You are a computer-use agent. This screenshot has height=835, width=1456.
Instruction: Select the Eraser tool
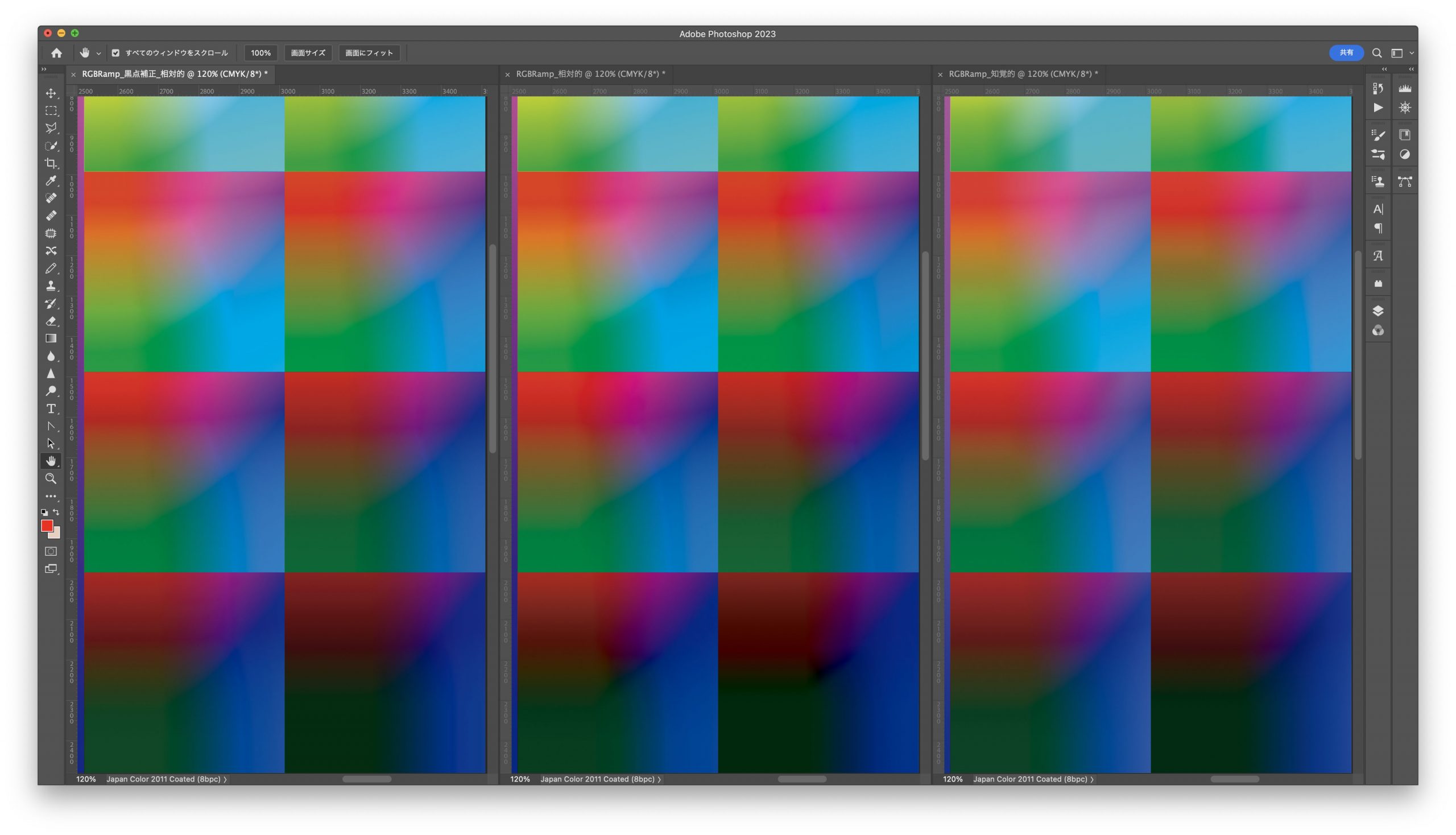tap(51, 321)
